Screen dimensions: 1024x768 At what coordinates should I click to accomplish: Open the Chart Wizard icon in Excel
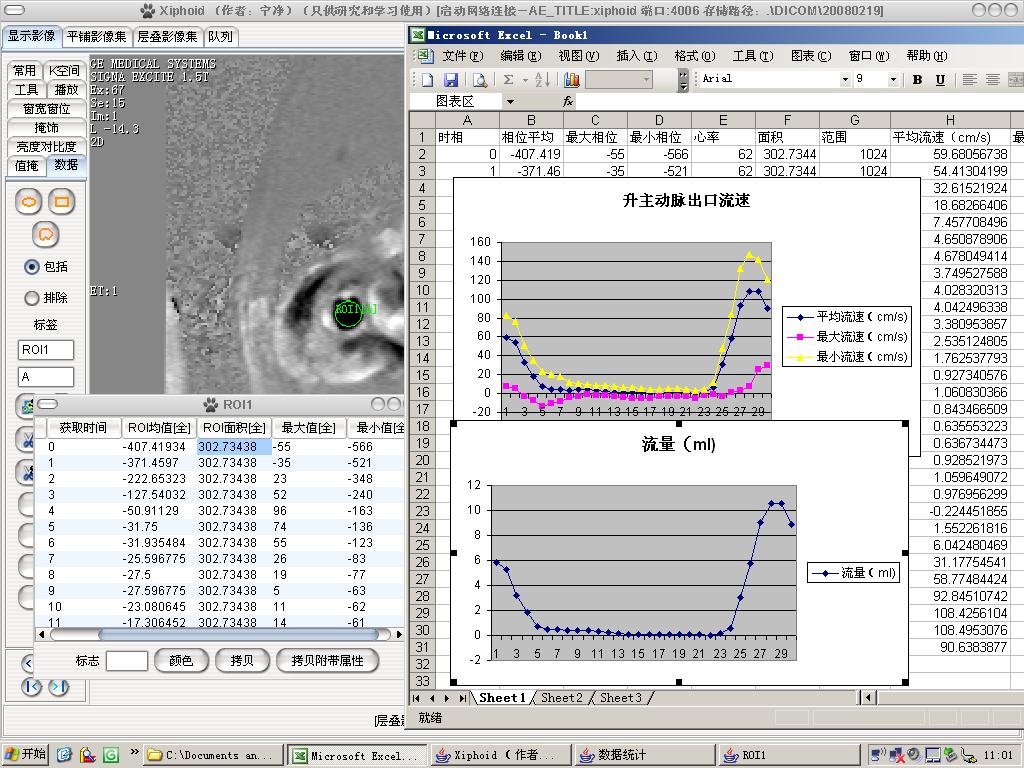pyautogui.click(x=572, y=80)
